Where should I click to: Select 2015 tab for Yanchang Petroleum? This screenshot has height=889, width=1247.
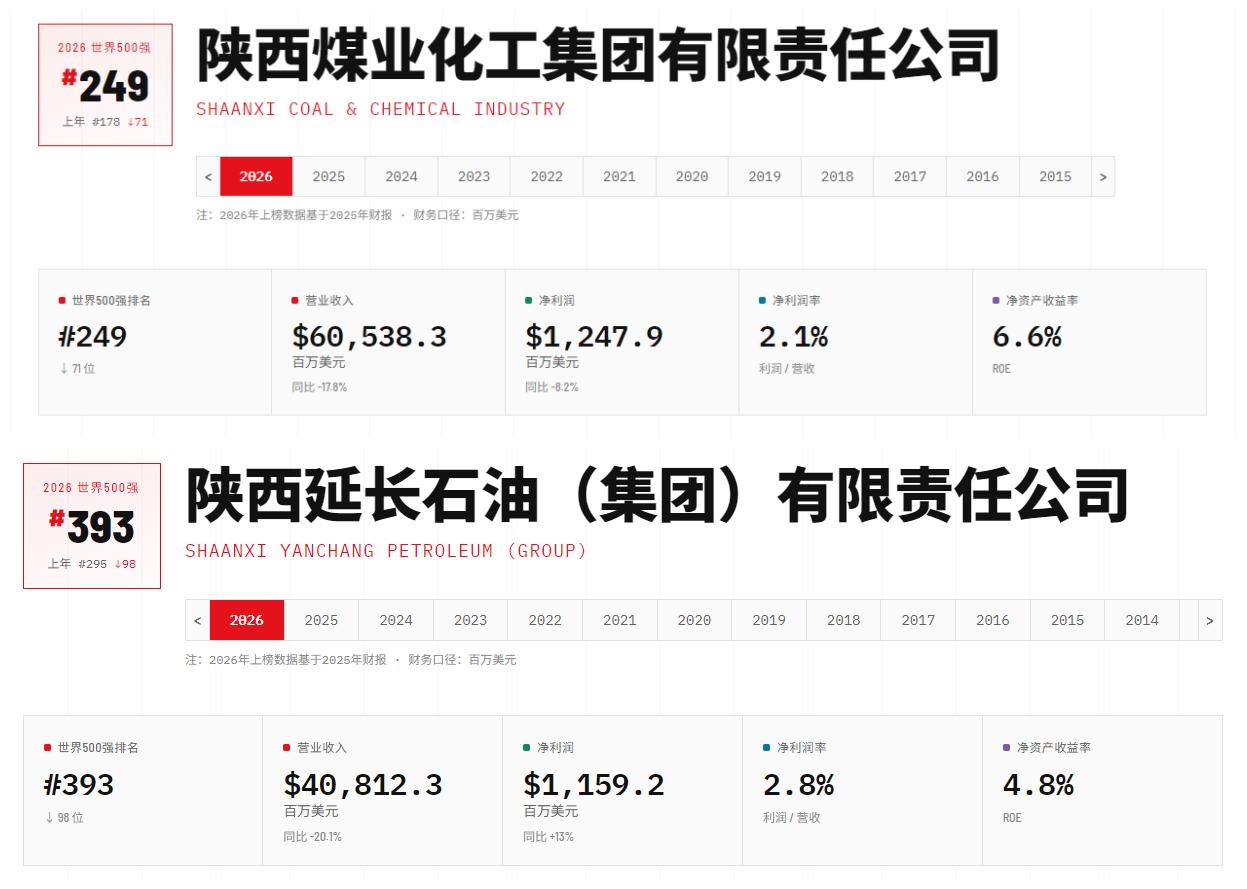1067,620
